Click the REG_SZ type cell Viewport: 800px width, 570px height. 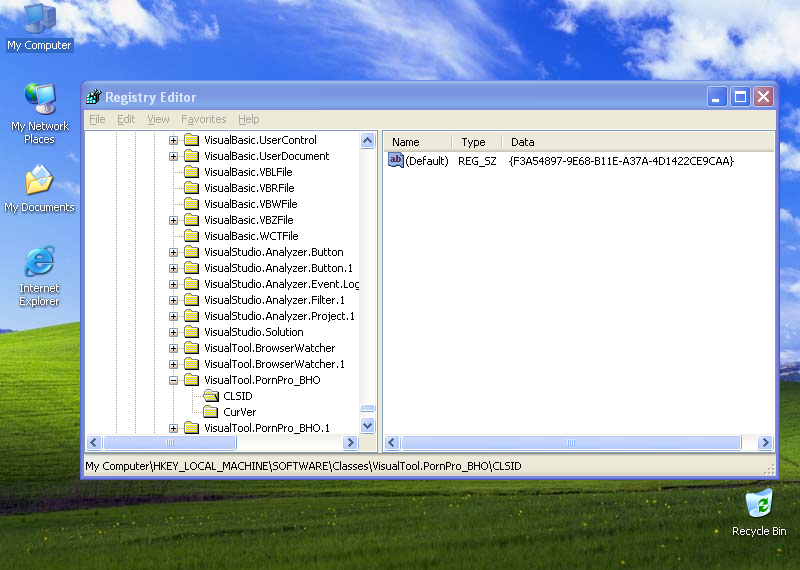coord(477,161)
